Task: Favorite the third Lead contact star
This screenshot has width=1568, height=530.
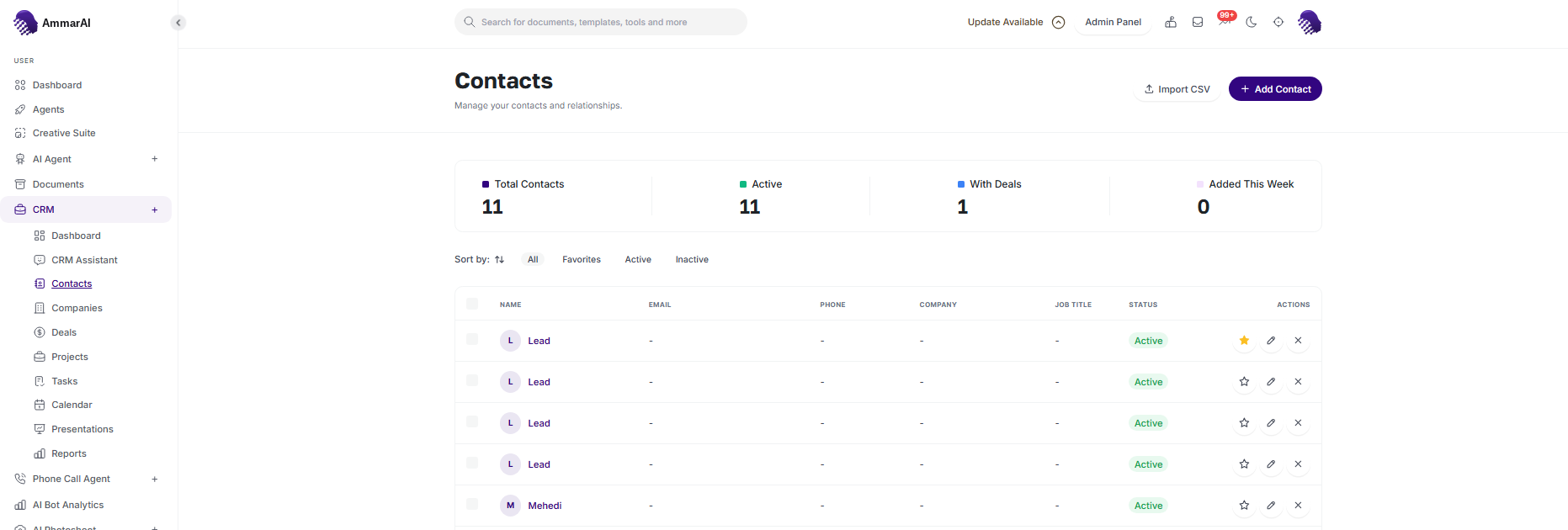Action: pyautogui.click(x=1244, y=423)
